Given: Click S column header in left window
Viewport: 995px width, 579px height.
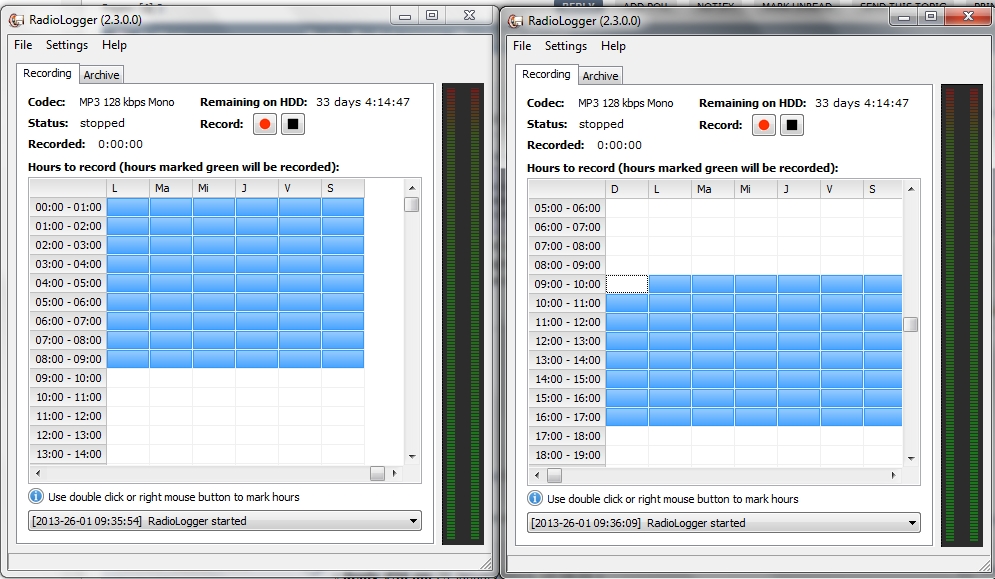Looking at the screenshot, I should pyautogui.click(x=343, y=188).
